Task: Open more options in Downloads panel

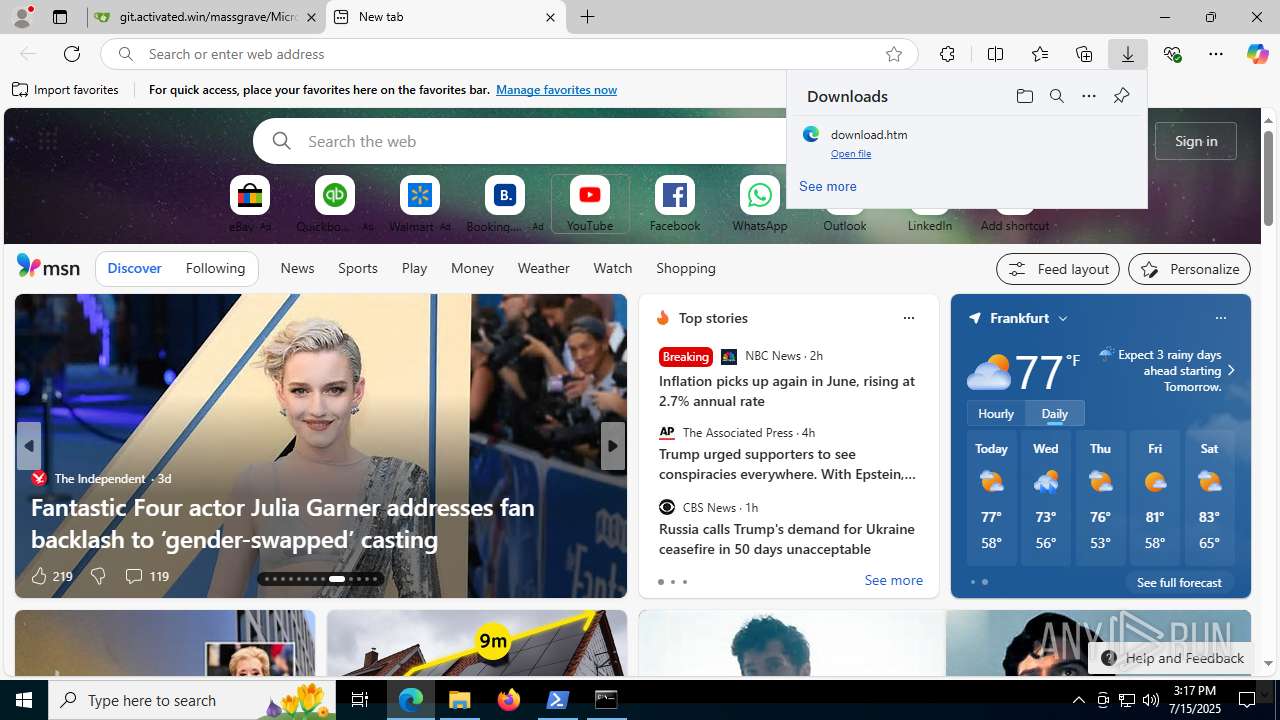Action: [1089, 96]
